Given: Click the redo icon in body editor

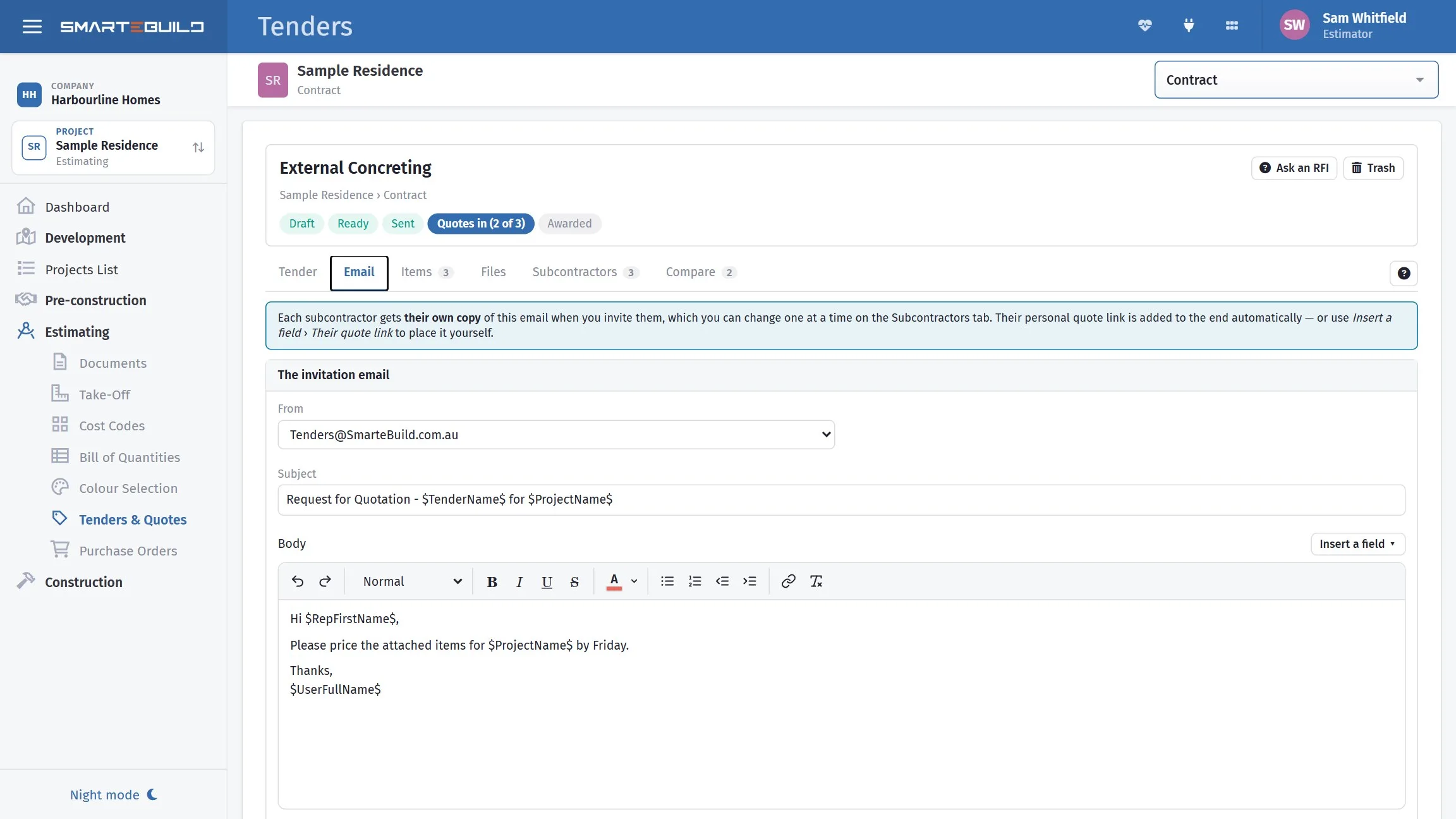Looking at the screenshot, I should pyautogui.click(x=325, y=581).
